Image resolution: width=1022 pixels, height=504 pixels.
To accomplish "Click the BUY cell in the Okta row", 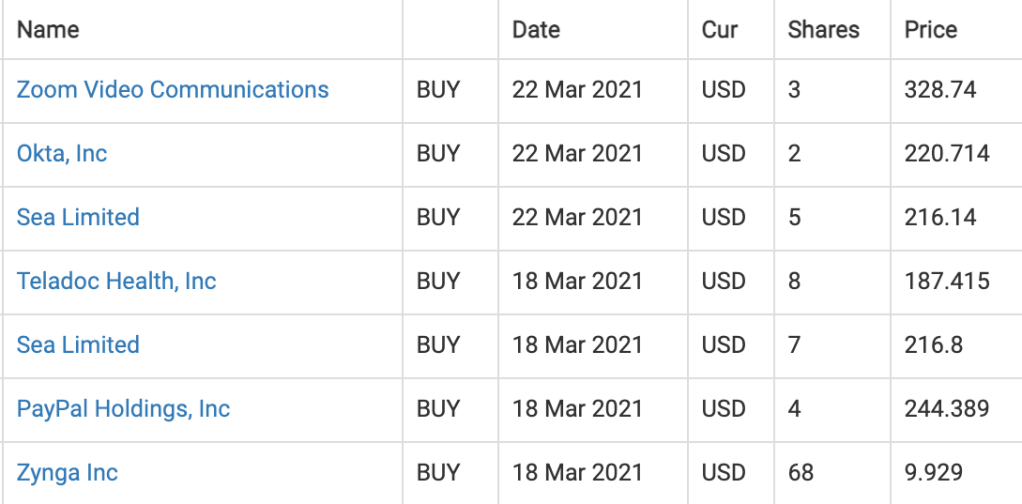I will point(438,154).
